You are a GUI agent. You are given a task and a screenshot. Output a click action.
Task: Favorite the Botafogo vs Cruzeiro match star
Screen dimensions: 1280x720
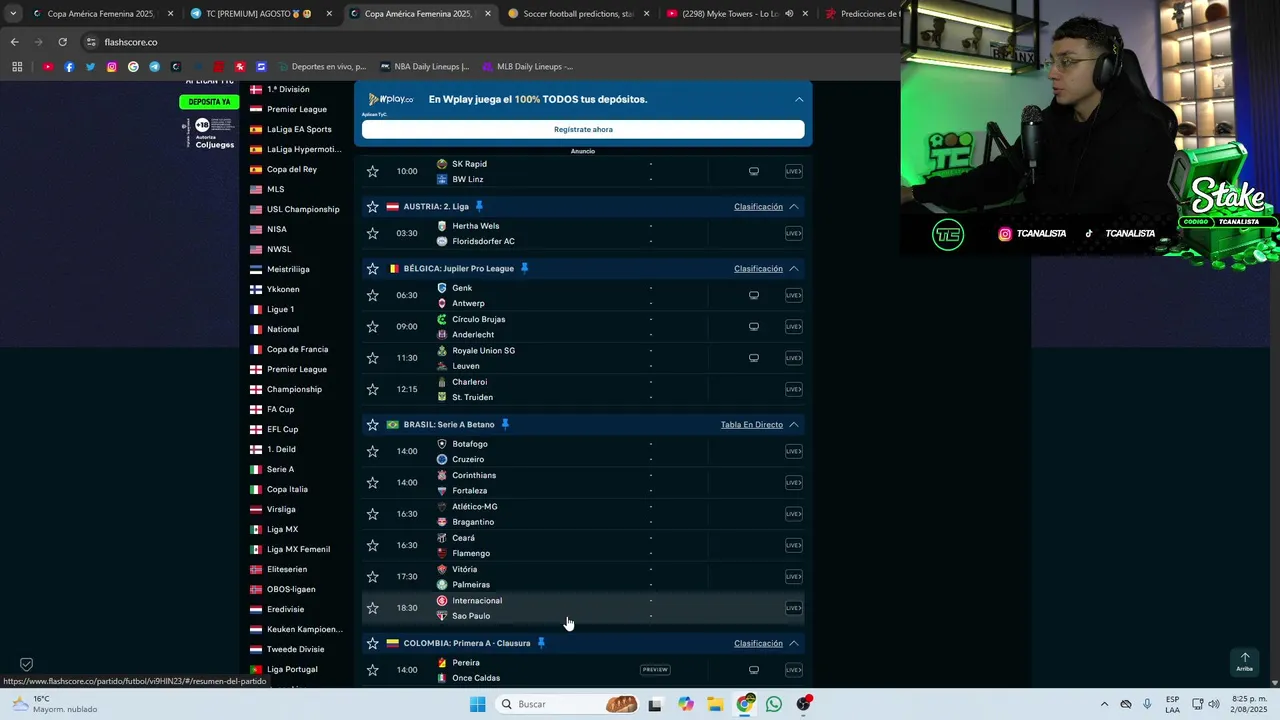click(372, 451)
